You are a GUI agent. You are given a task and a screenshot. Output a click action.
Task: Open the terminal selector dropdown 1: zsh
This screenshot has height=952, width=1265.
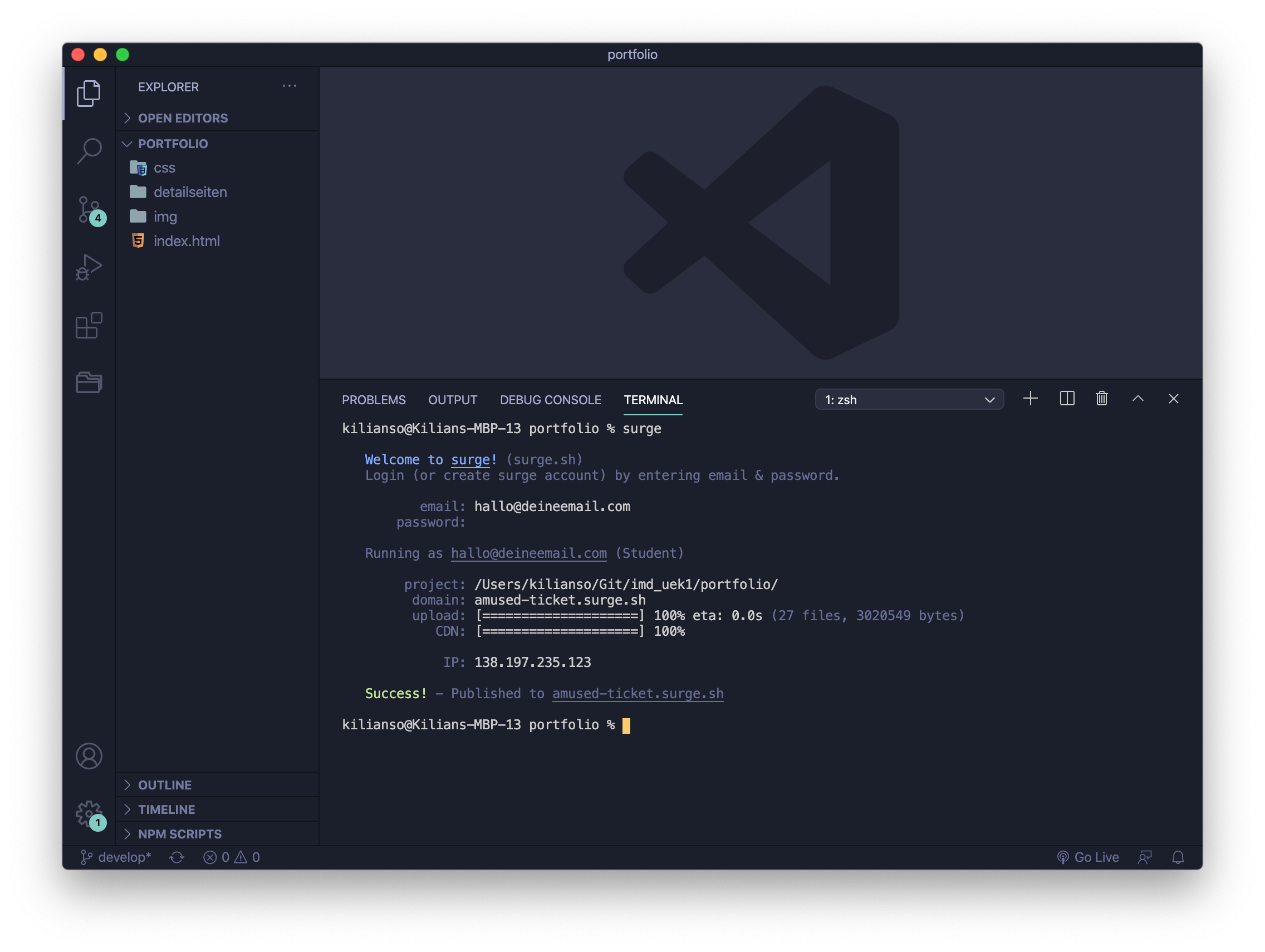click(x=909, y=400)
